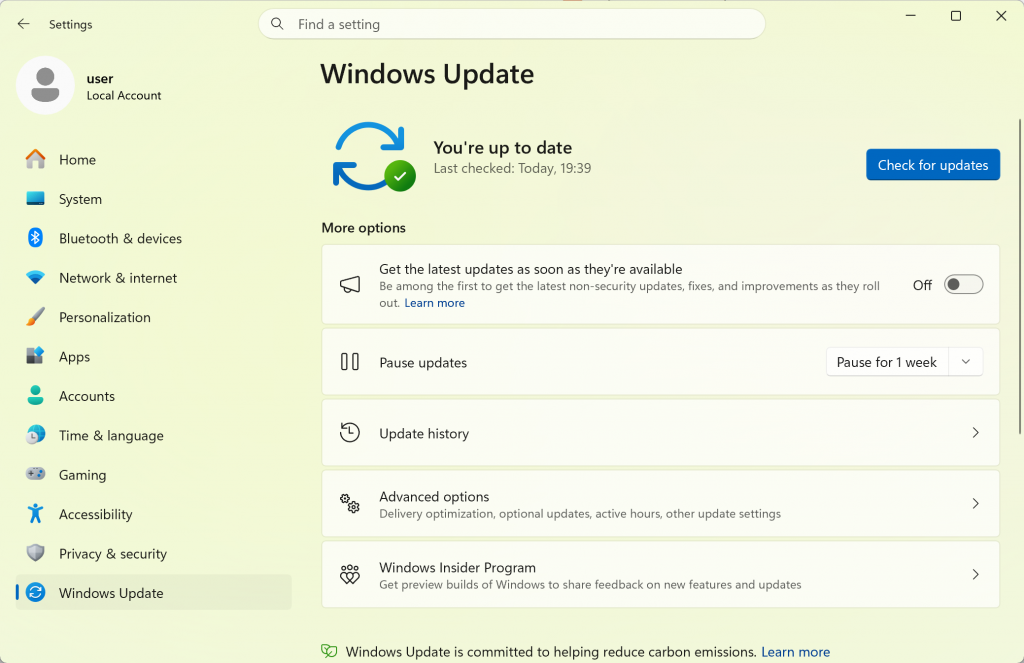Open Personalization settings

click(153, 317)
